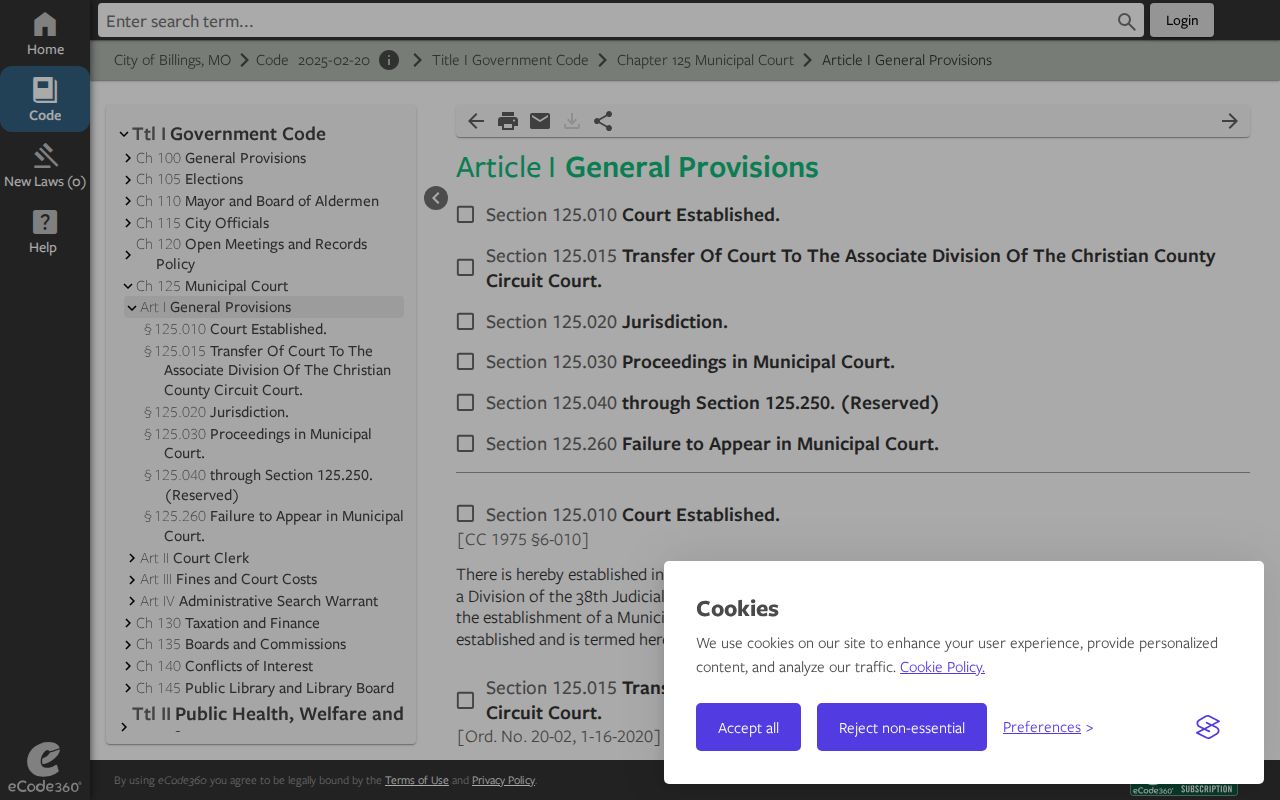Screen dimensions: 1280x800
Task: Click the search term input field
Action: pos(606,21)
